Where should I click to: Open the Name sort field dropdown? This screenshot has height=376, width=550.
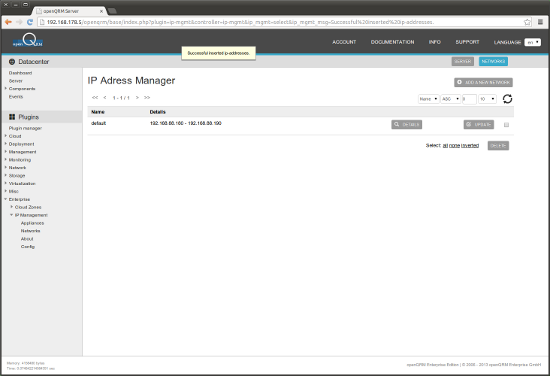click(428, 99)
